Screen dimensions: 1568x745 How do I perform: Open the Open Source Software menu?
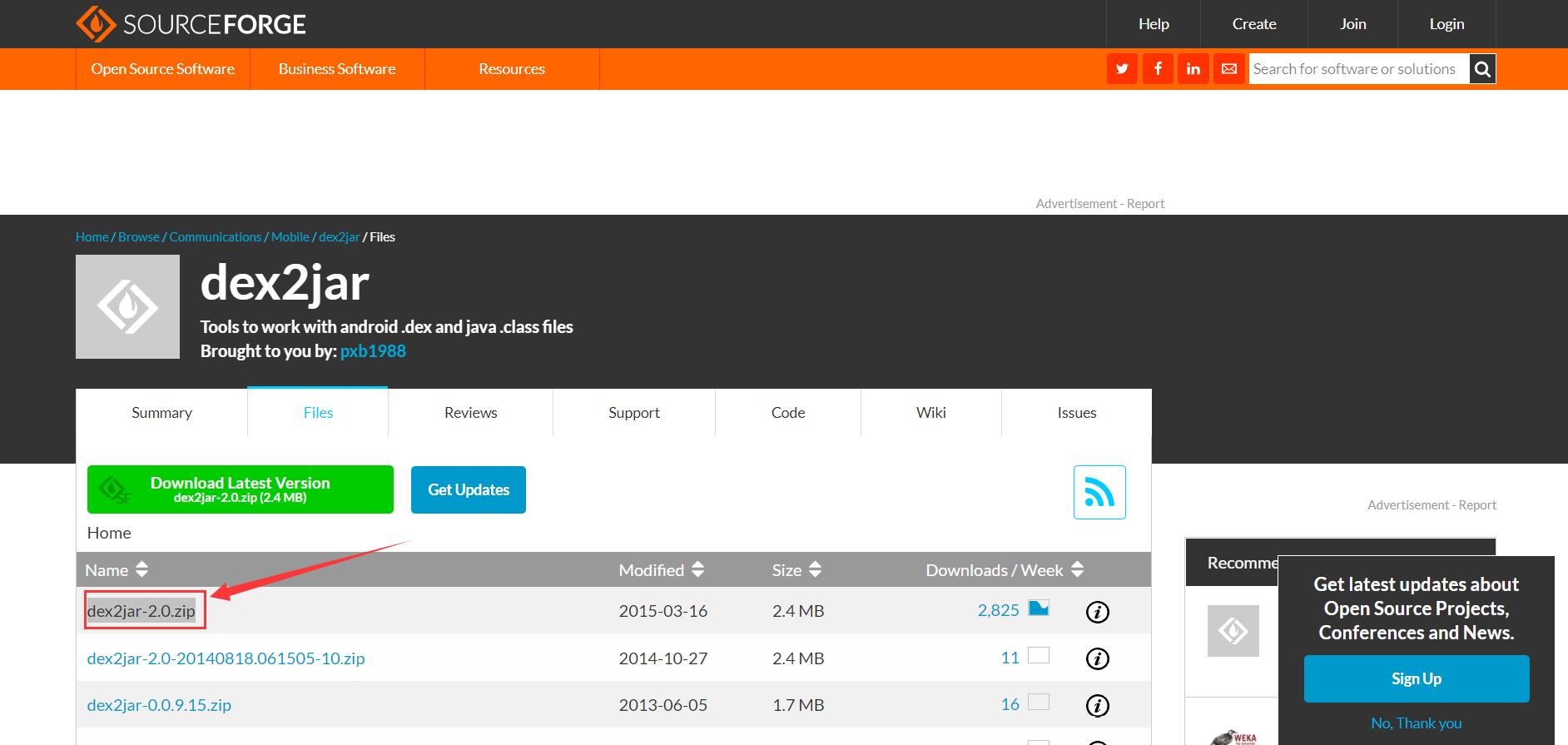[163, 69]
